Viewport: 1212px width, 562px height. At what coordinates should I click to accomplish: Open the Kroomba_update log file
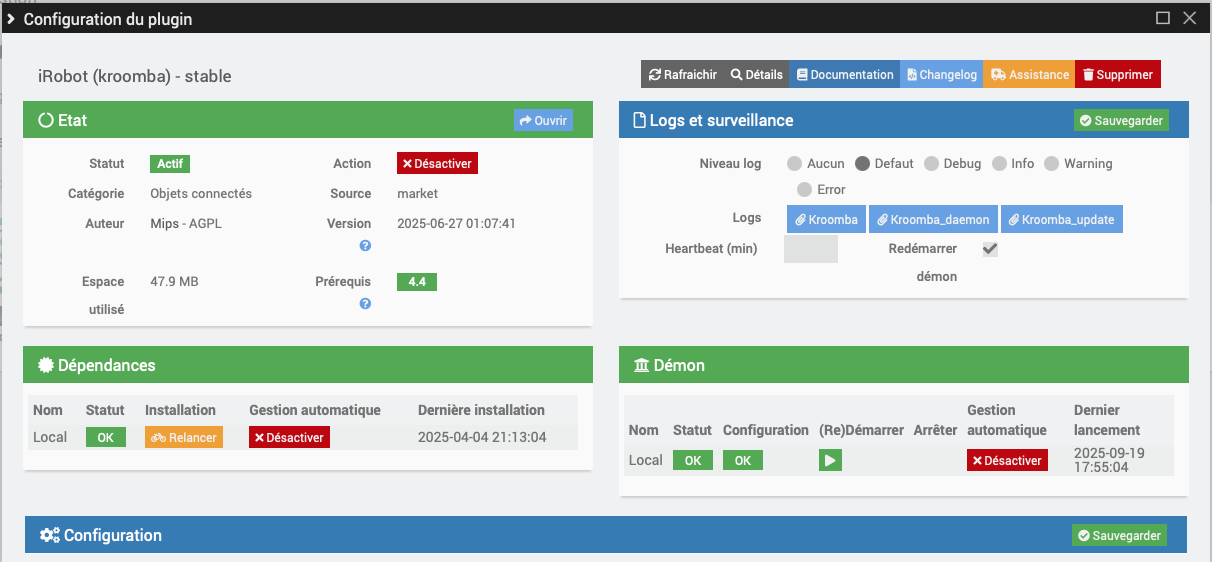pos(1062,219)
